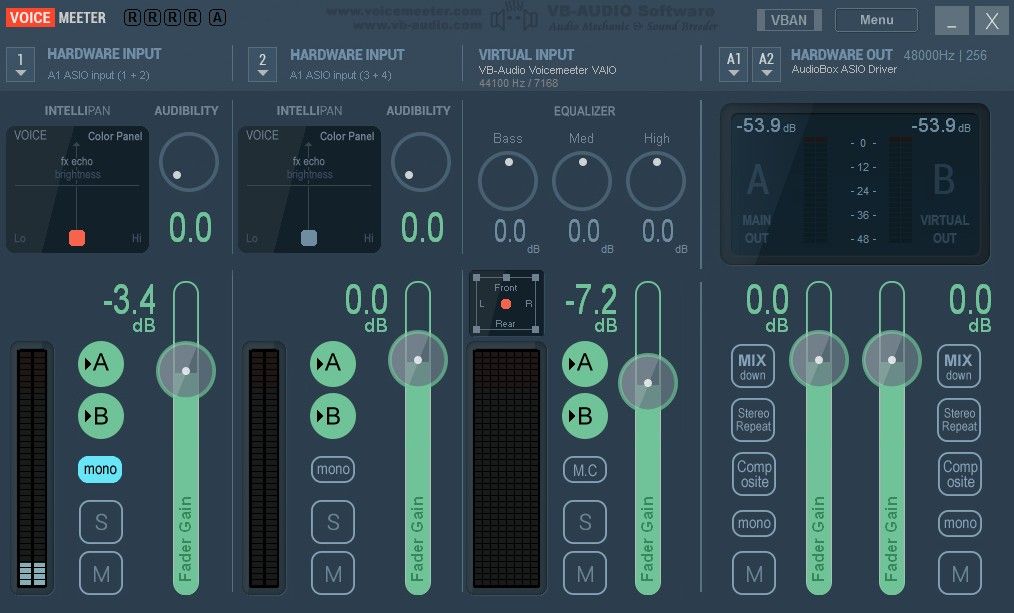
Task: Toggle bus B routing on virtual input
Action: pyautogui.click(x=585, y=416)
